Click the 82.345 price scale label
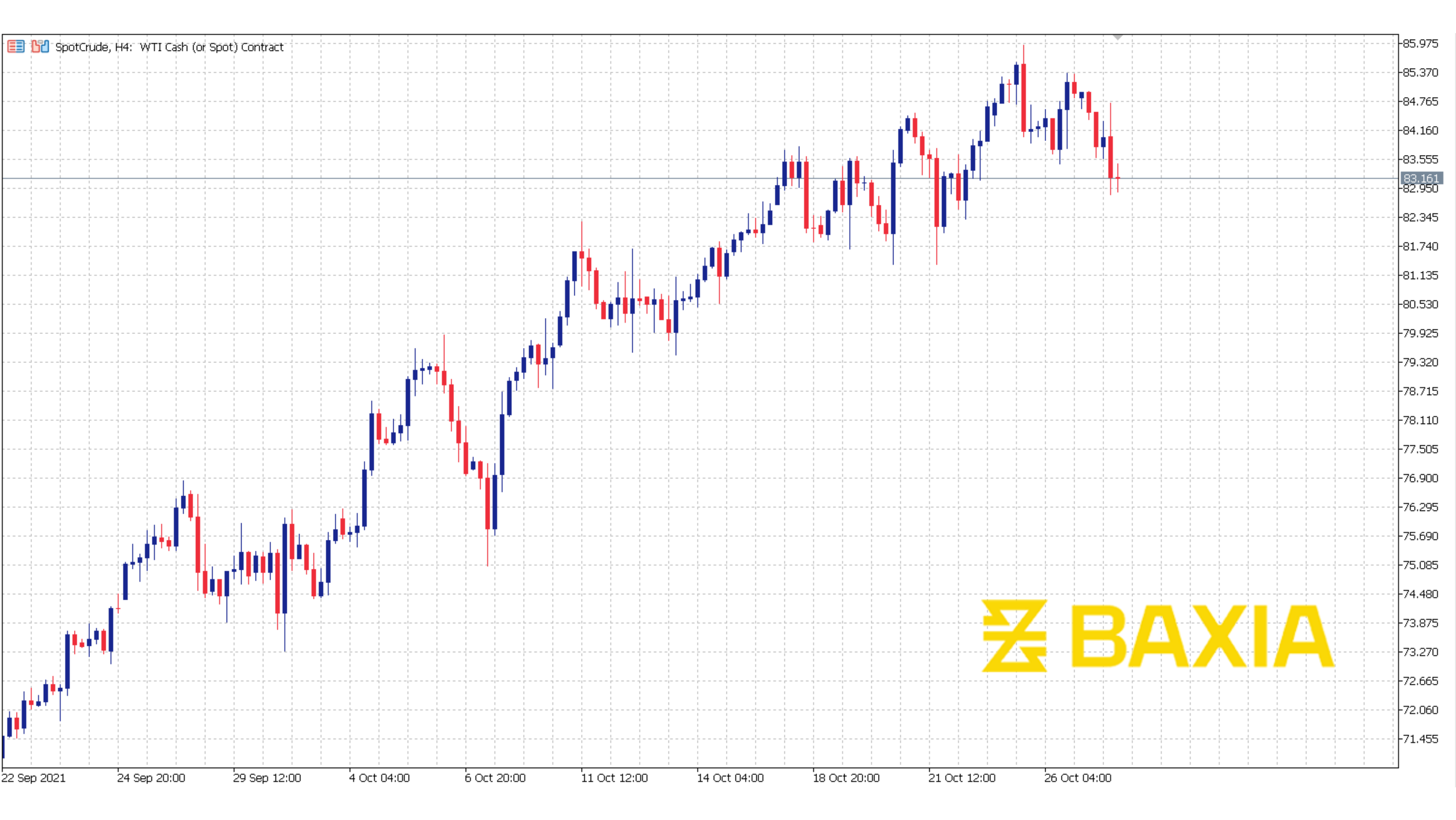 (x=1420, y=218)
